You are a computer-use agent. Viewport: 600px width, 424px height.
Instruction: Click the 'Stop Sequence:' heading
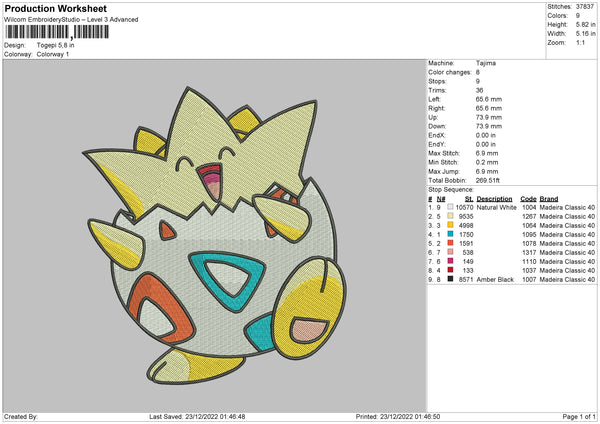click(x=451, y=190)
